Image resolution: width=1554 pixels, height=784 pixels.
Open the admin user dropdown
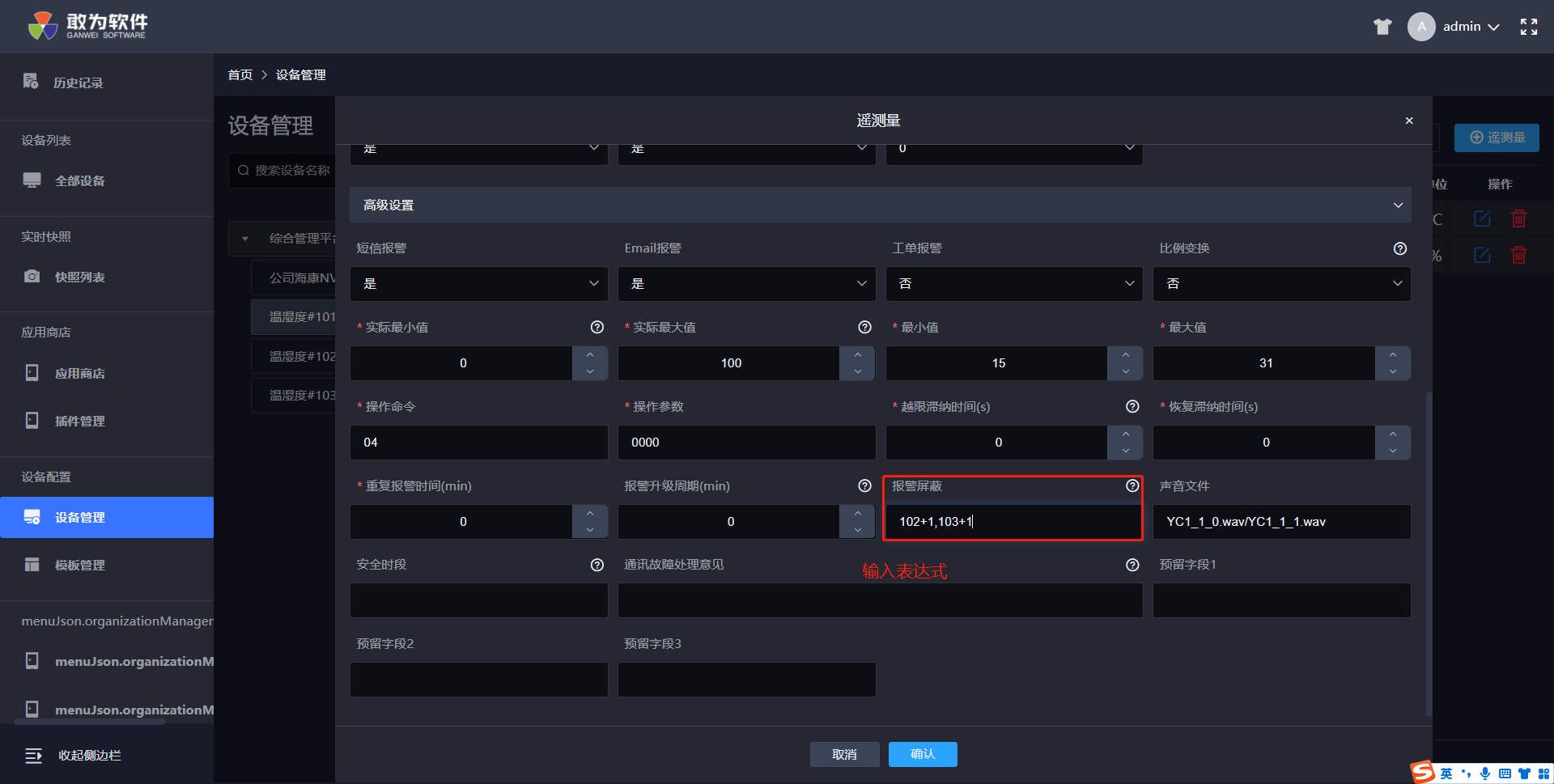click(x=1471, y=27)
